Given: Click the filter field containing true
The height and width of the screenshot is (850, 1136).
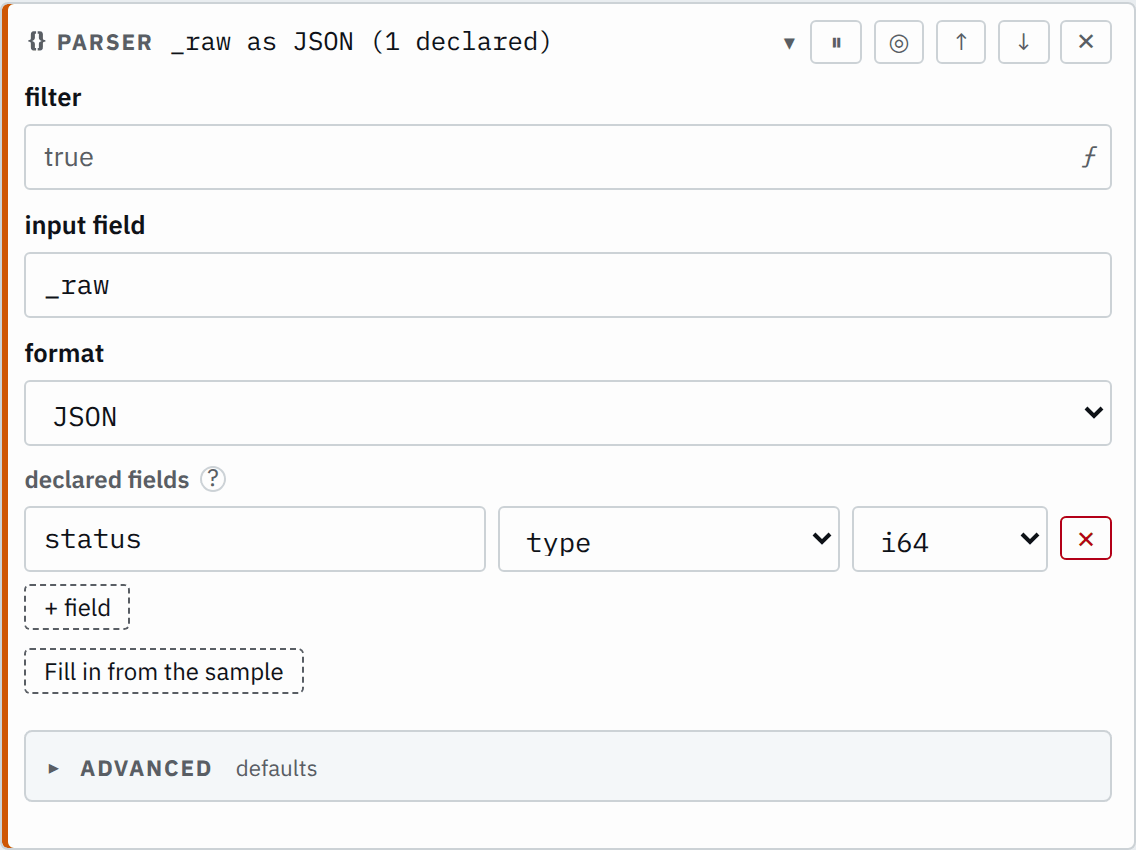Looking at the screenshot, I should coord(567,157).
